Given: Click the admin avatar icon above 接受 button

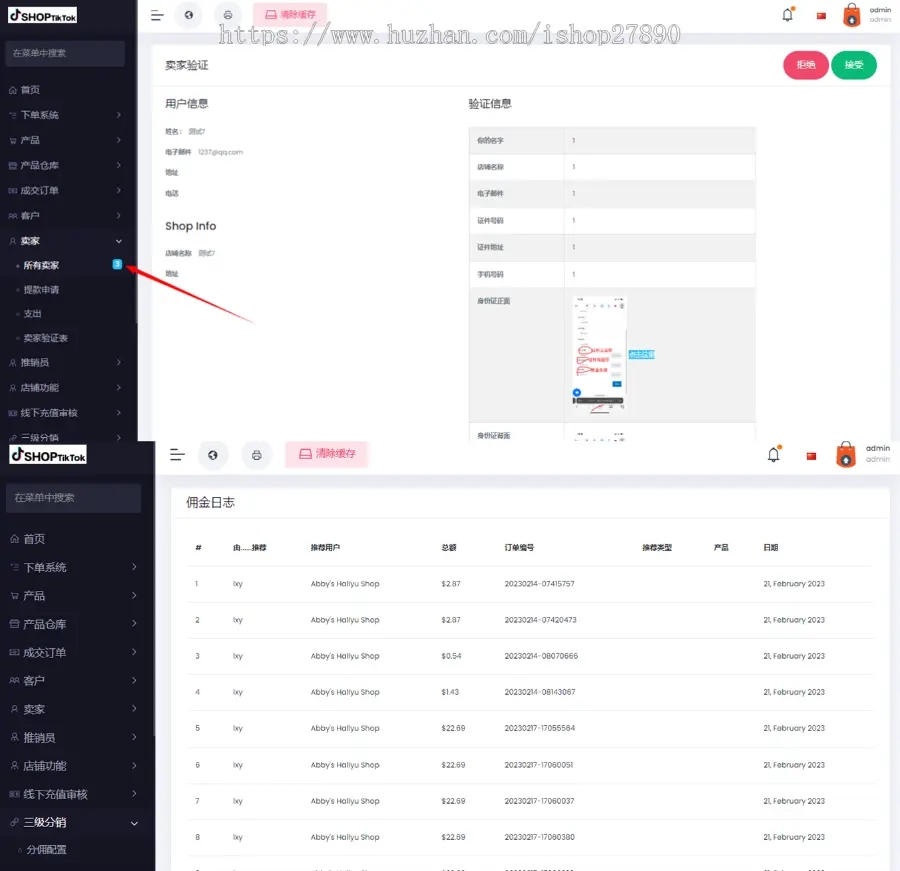Looking at the screenshot, I should (851, 15).
